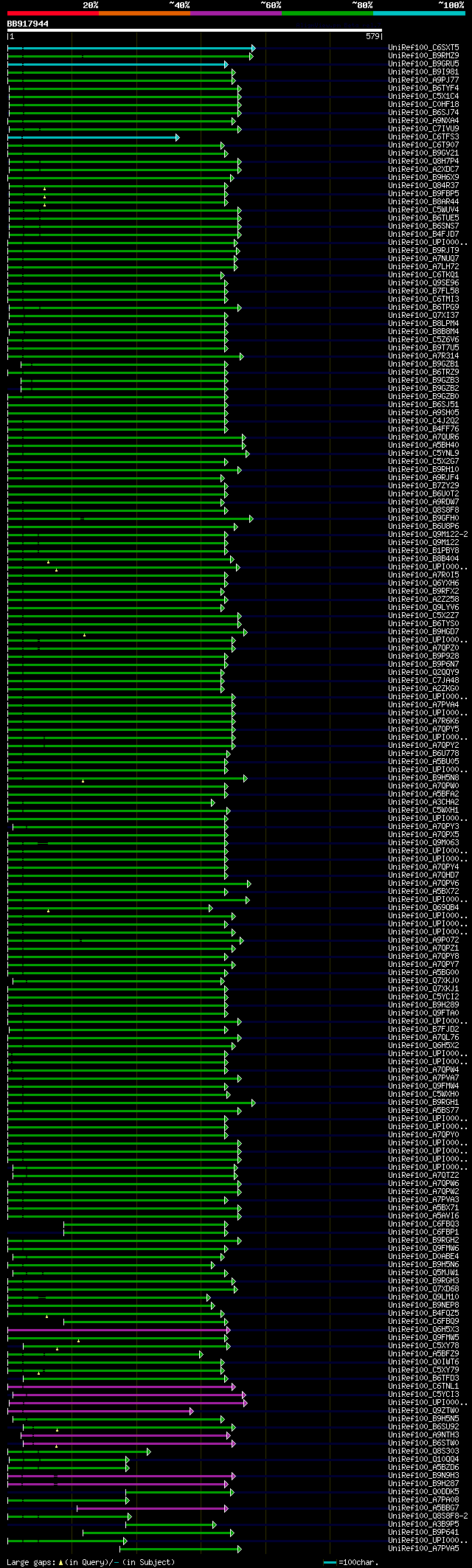This screenshot has width=472, height=1568.
Task: Select the label UniRef100_C6T907
Action: (x=423, y=145)
